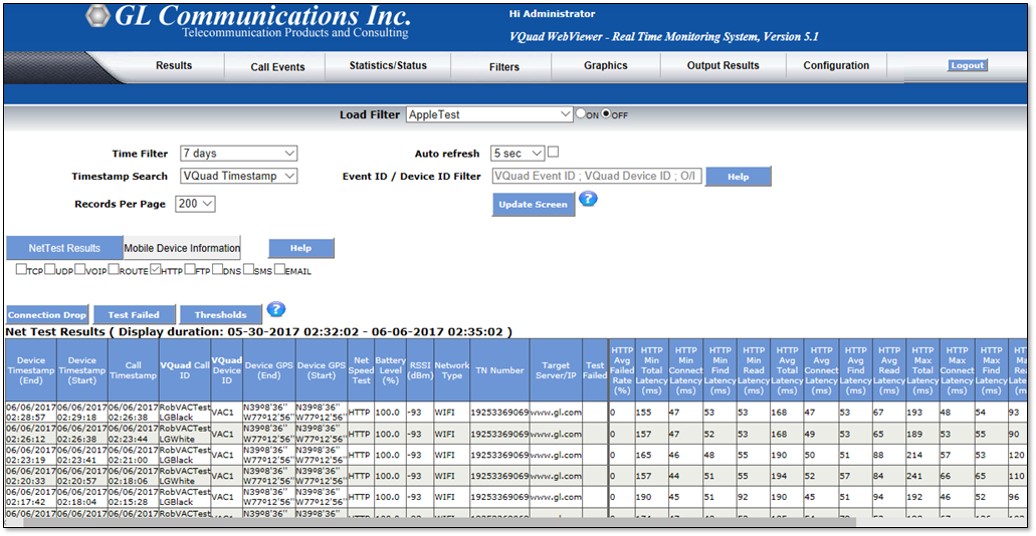Enable the VOIP test checkbox
Screen dimensions: 1036x536
(80, 269)
